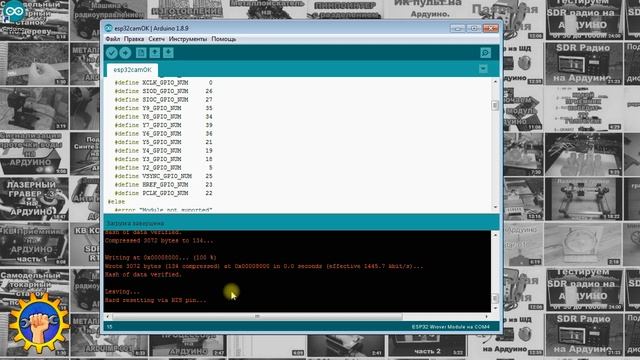Click 'Hard resetting via RTS pin...' console line
The width and height of the screenshot is (640, 360).
click(156, 300)
